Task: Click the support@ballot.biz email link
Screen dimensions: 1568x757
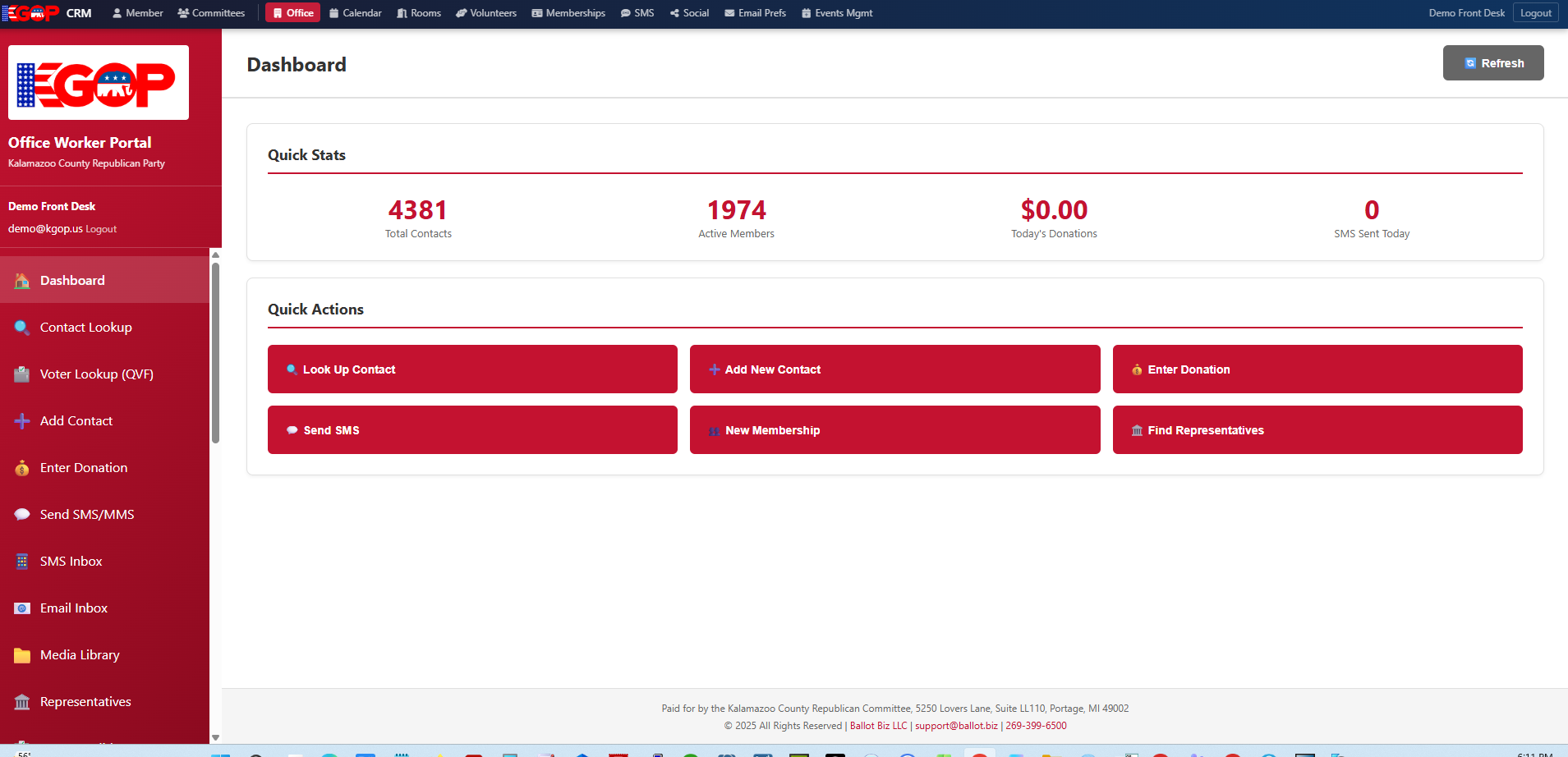Action: point(956,726)
